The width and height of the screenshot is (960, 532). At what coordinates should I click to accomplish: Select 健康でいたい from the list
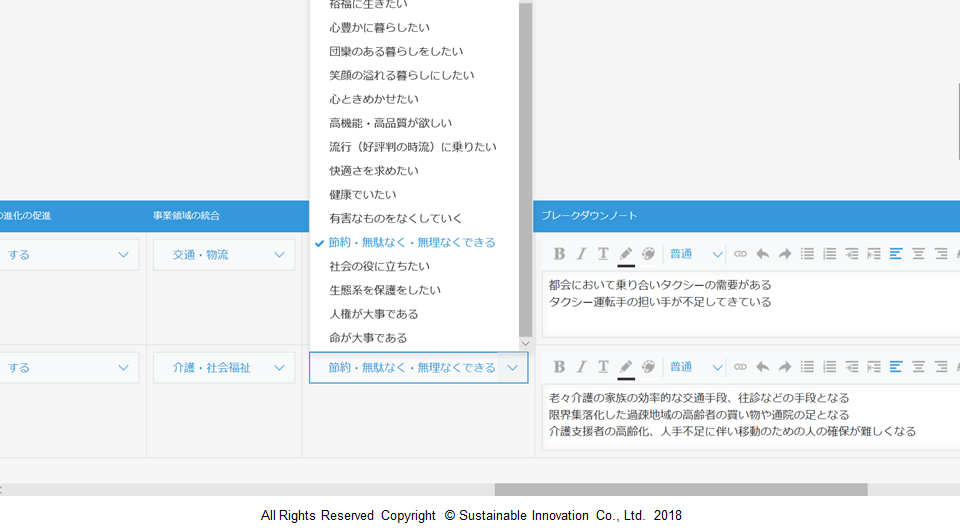point(362,194)
